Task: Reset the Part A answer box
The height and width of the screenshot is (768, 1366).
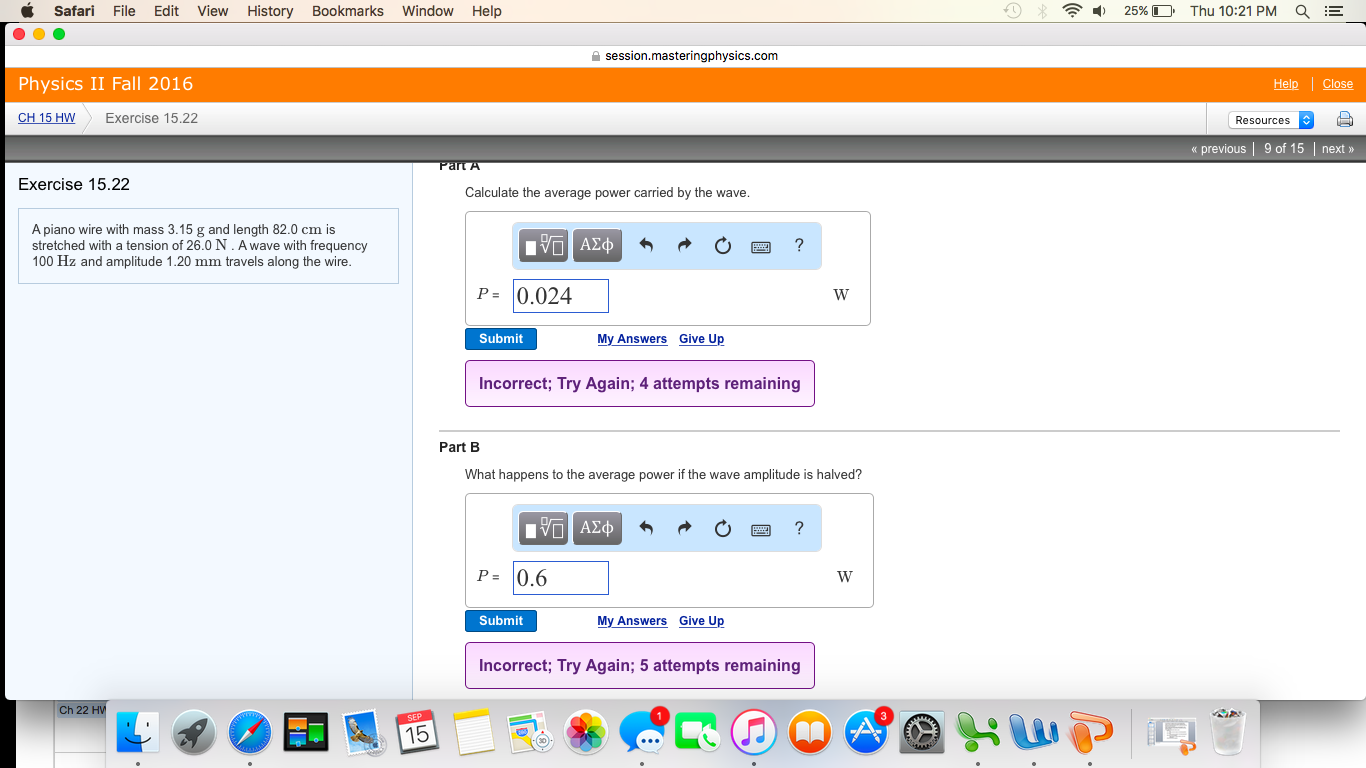Action: pyautogui.click(x=723, y=246)
